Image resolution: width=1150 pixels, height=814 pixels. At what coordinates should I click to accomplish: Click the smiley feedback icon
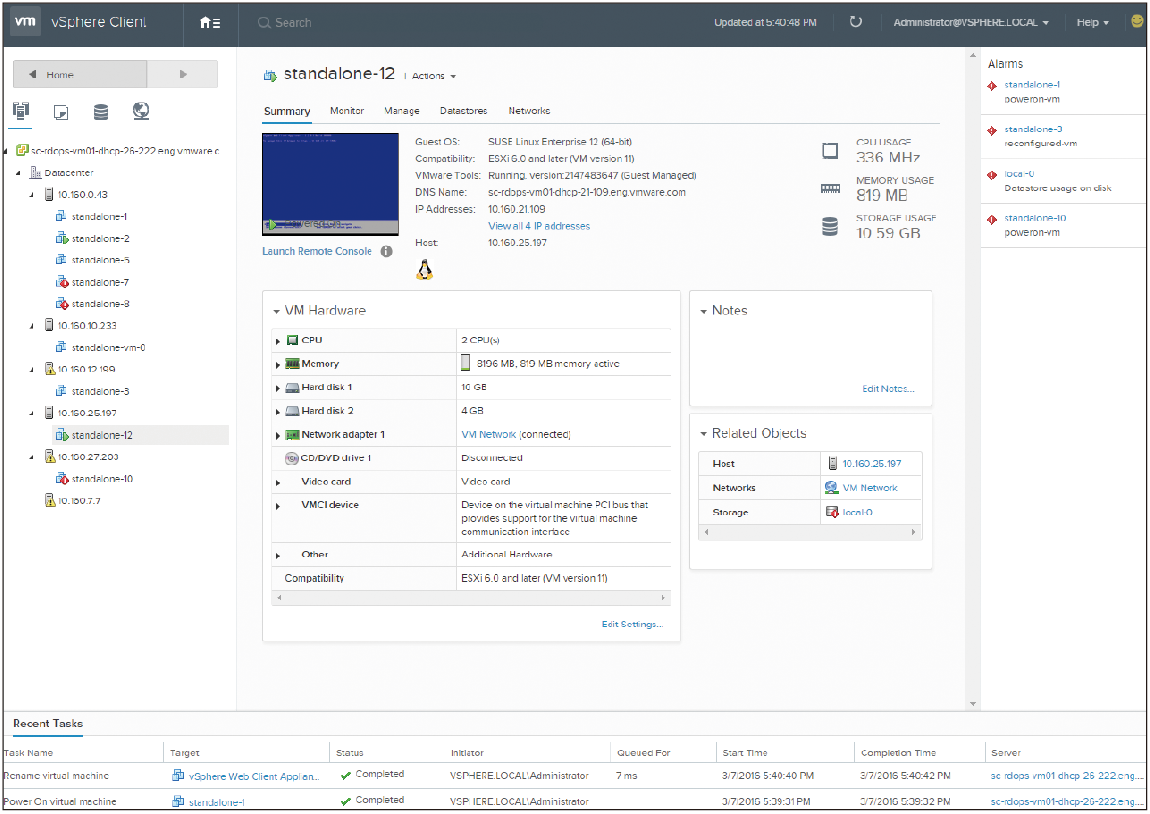tap(1138, 22)
